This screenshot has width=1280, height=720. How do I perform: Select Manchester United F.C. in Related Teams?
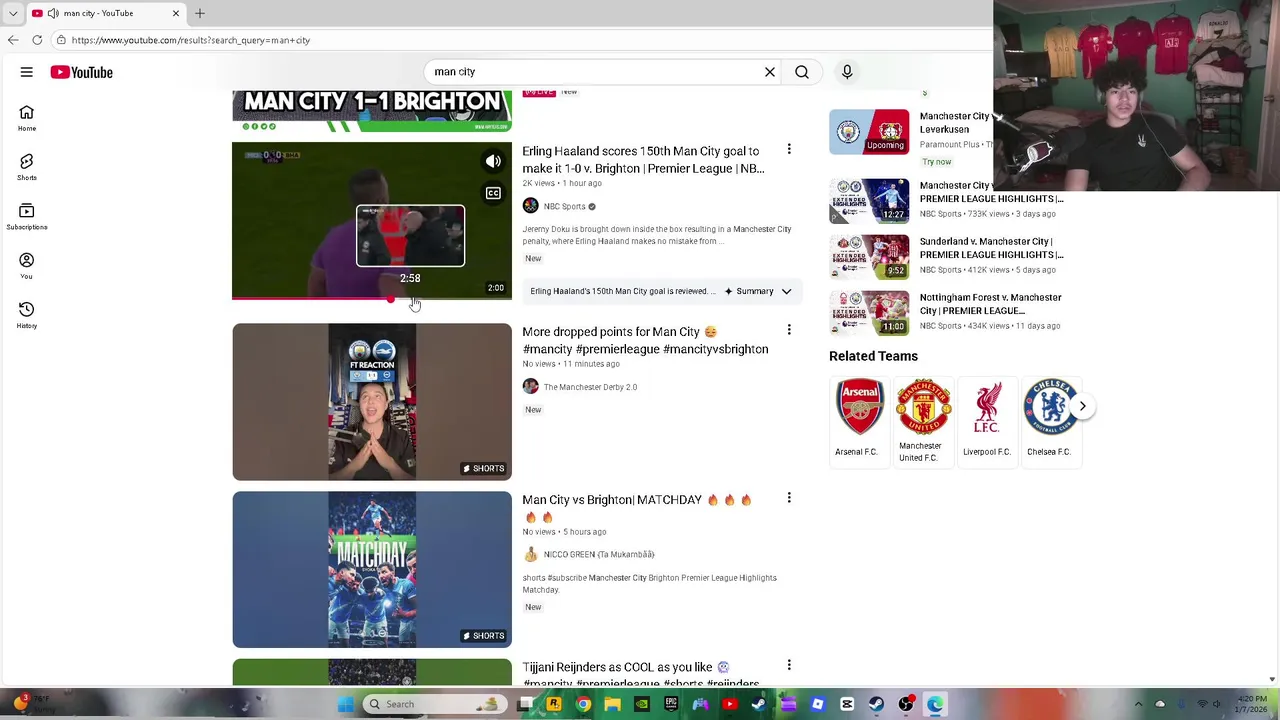point(922,420)
